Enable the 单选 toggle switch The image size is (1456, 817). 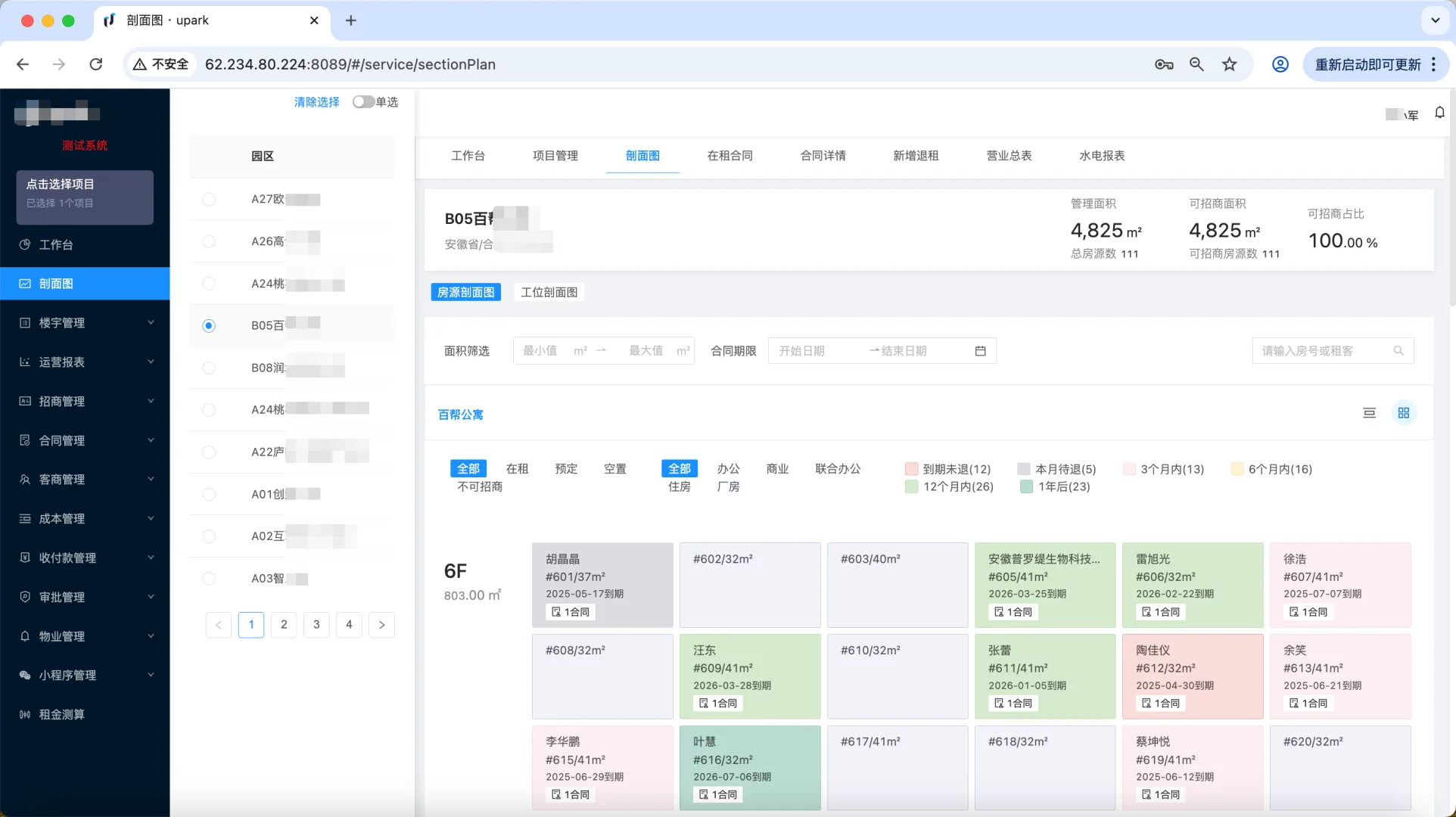tap(363, 101)
